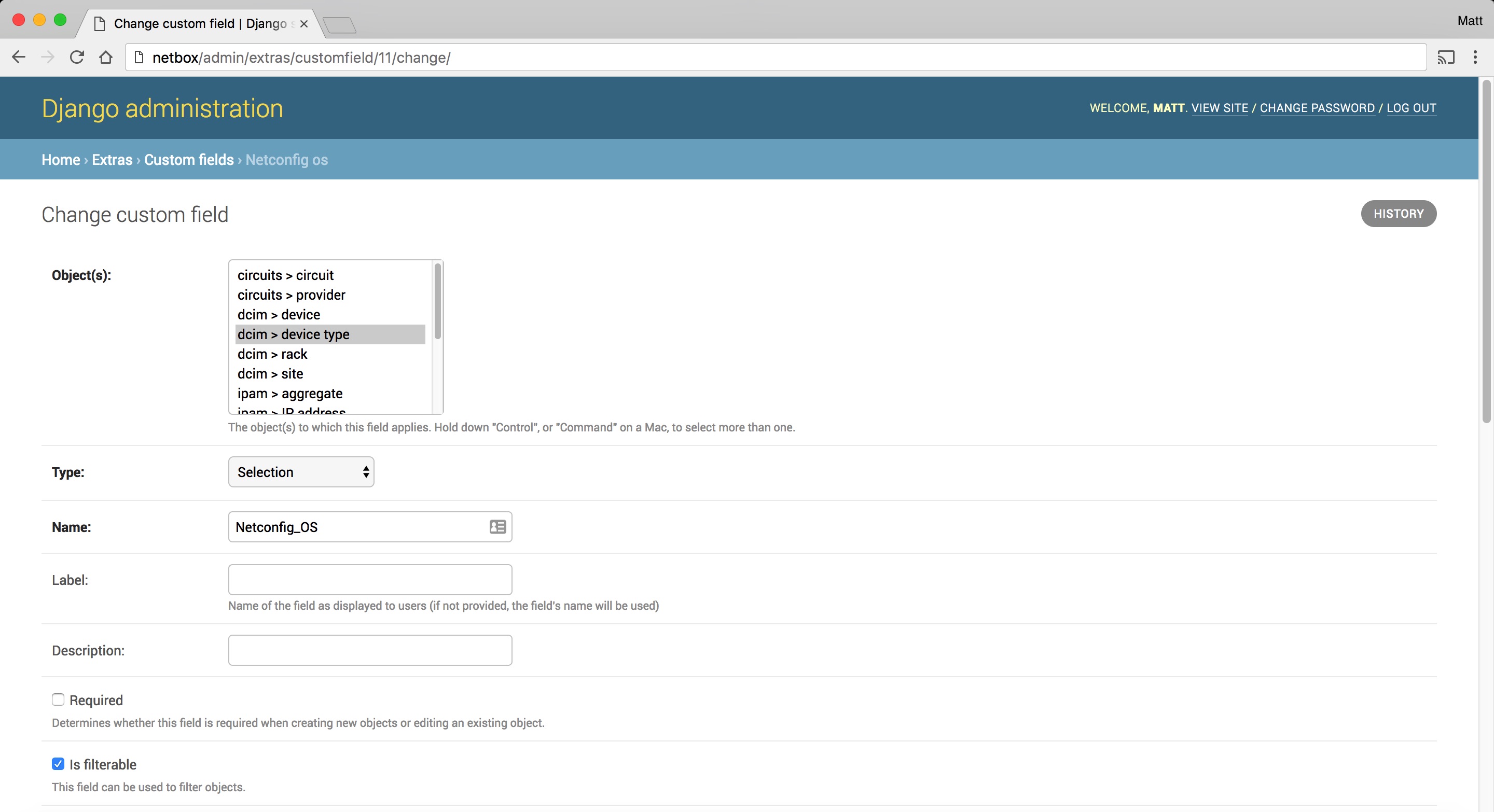Image resolution: width=1494 pixels, height=812 pixels.
Task: Select circuits > circuit in Object list
Action: (x=330, y=275)
